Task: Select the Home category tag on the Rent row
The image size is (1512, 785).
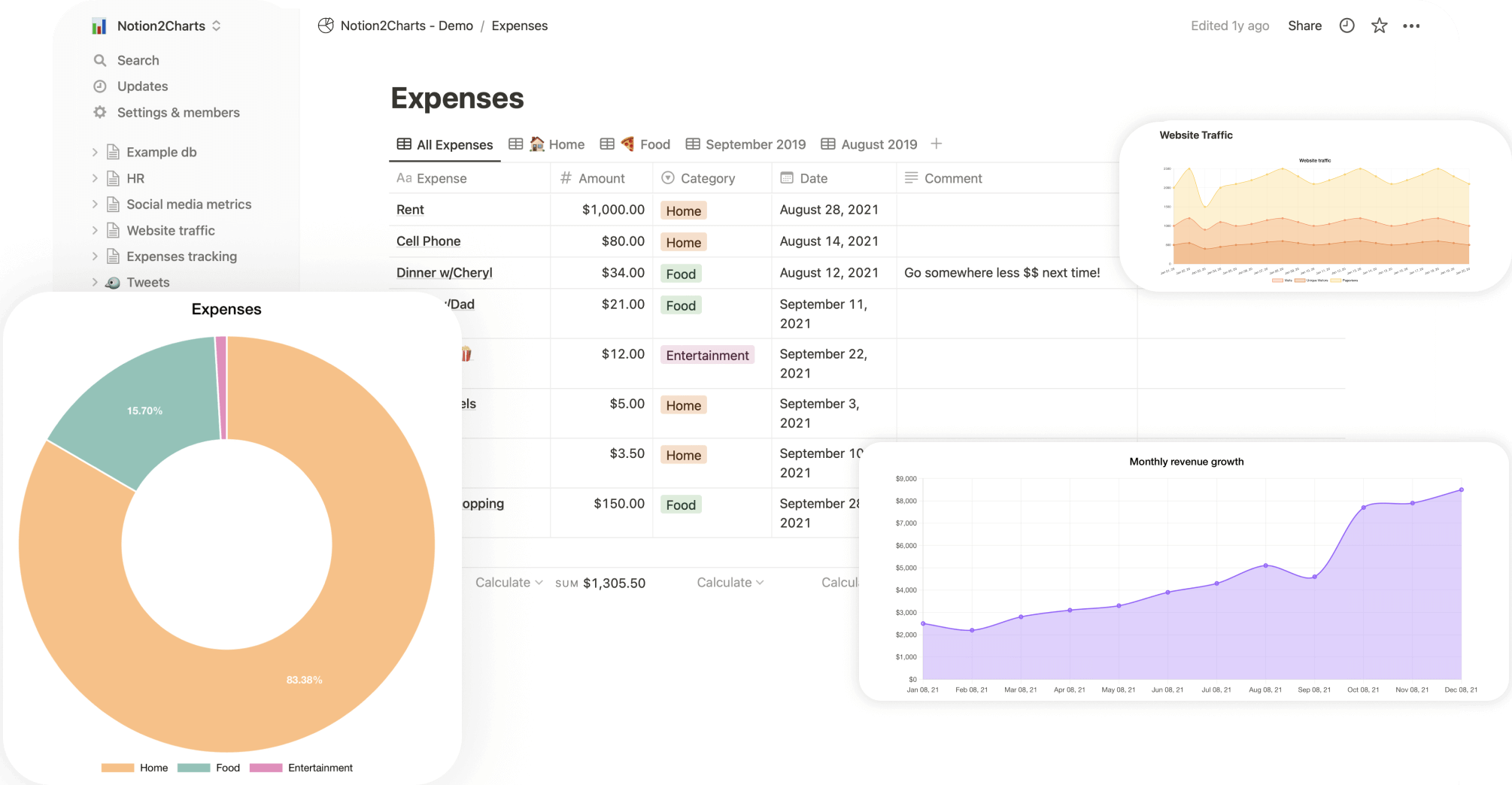Action: (x=682, y=211)
